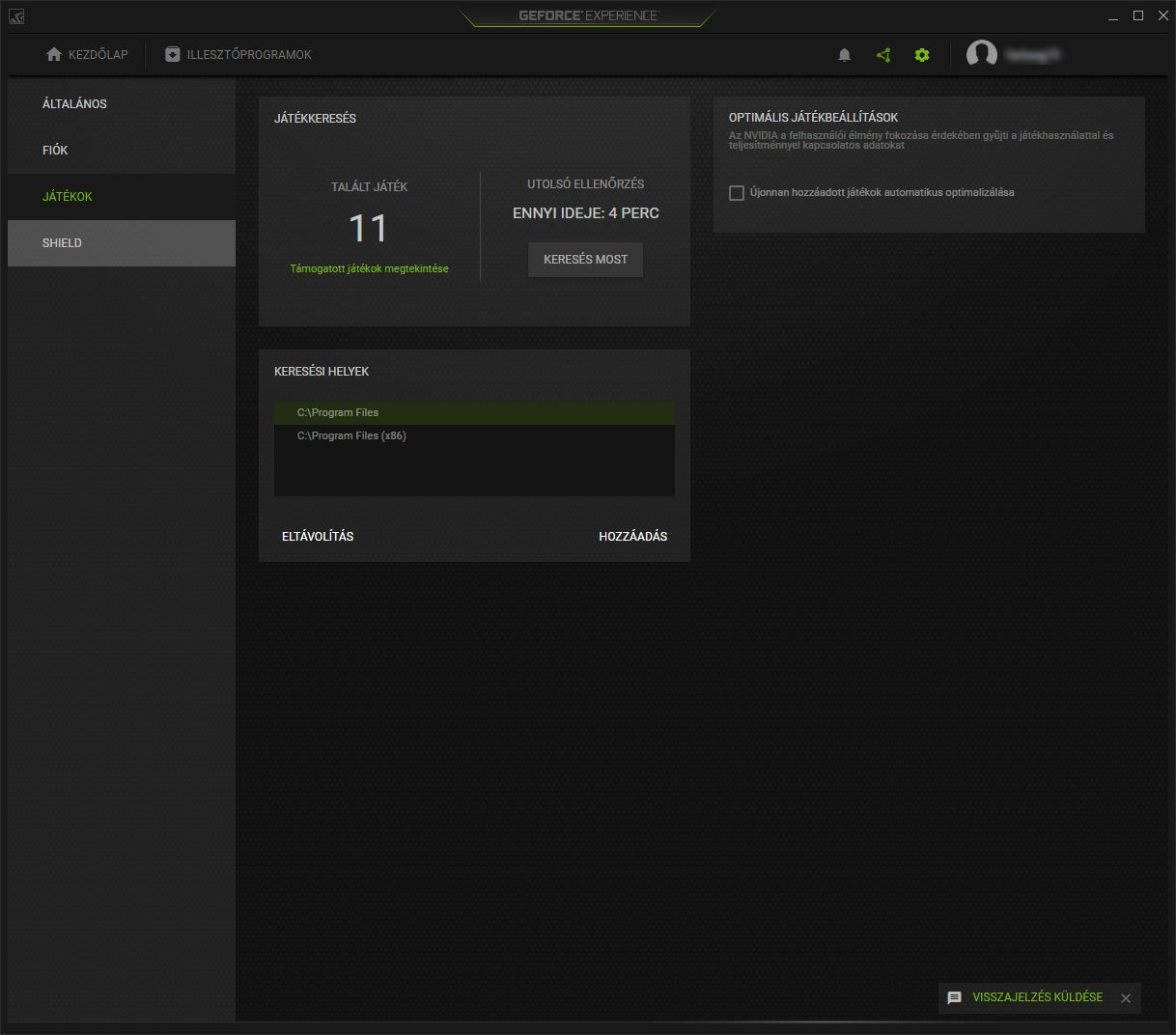The image size is (1176, 1035).
Task: Dismiss the Visszajelzés küldése feedback bar
Action: [1126, 998]
